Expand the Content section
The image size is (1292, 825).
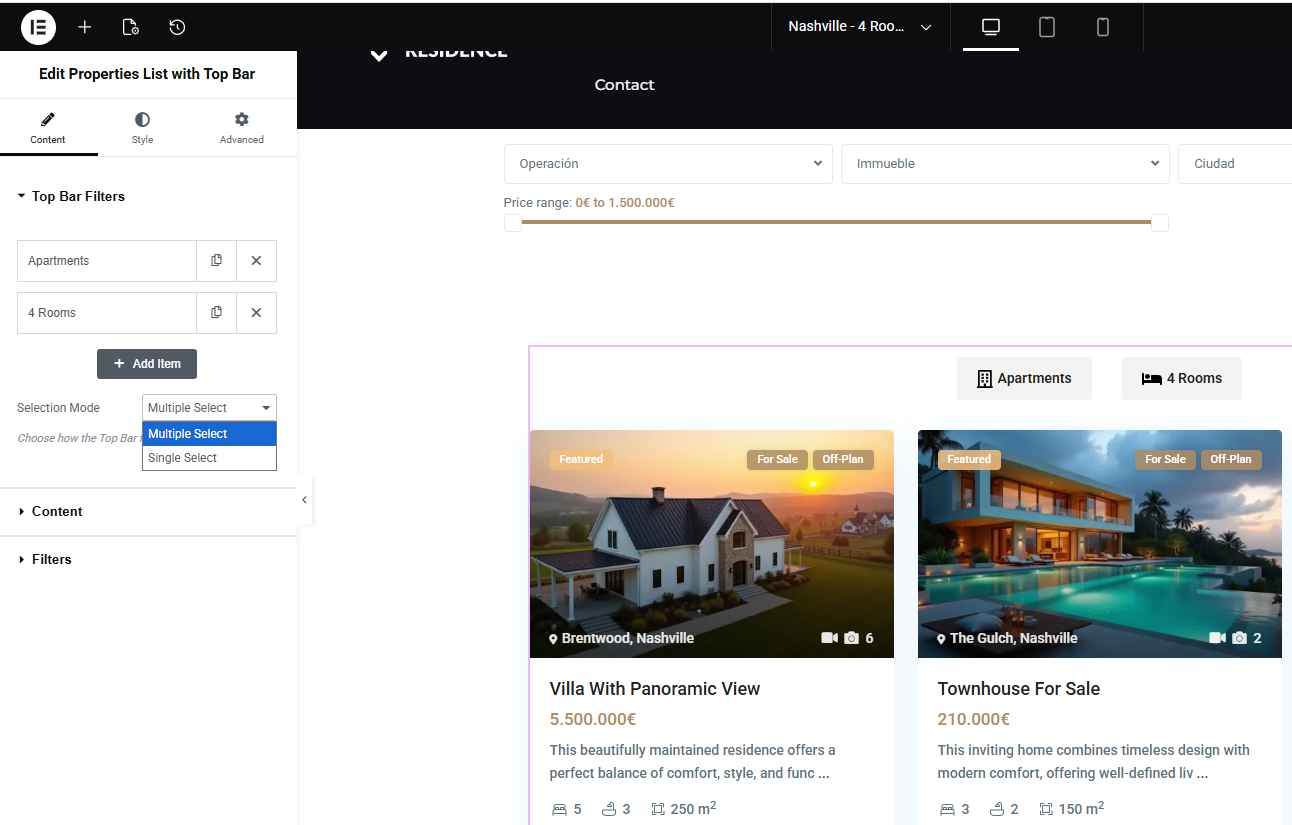57,511
